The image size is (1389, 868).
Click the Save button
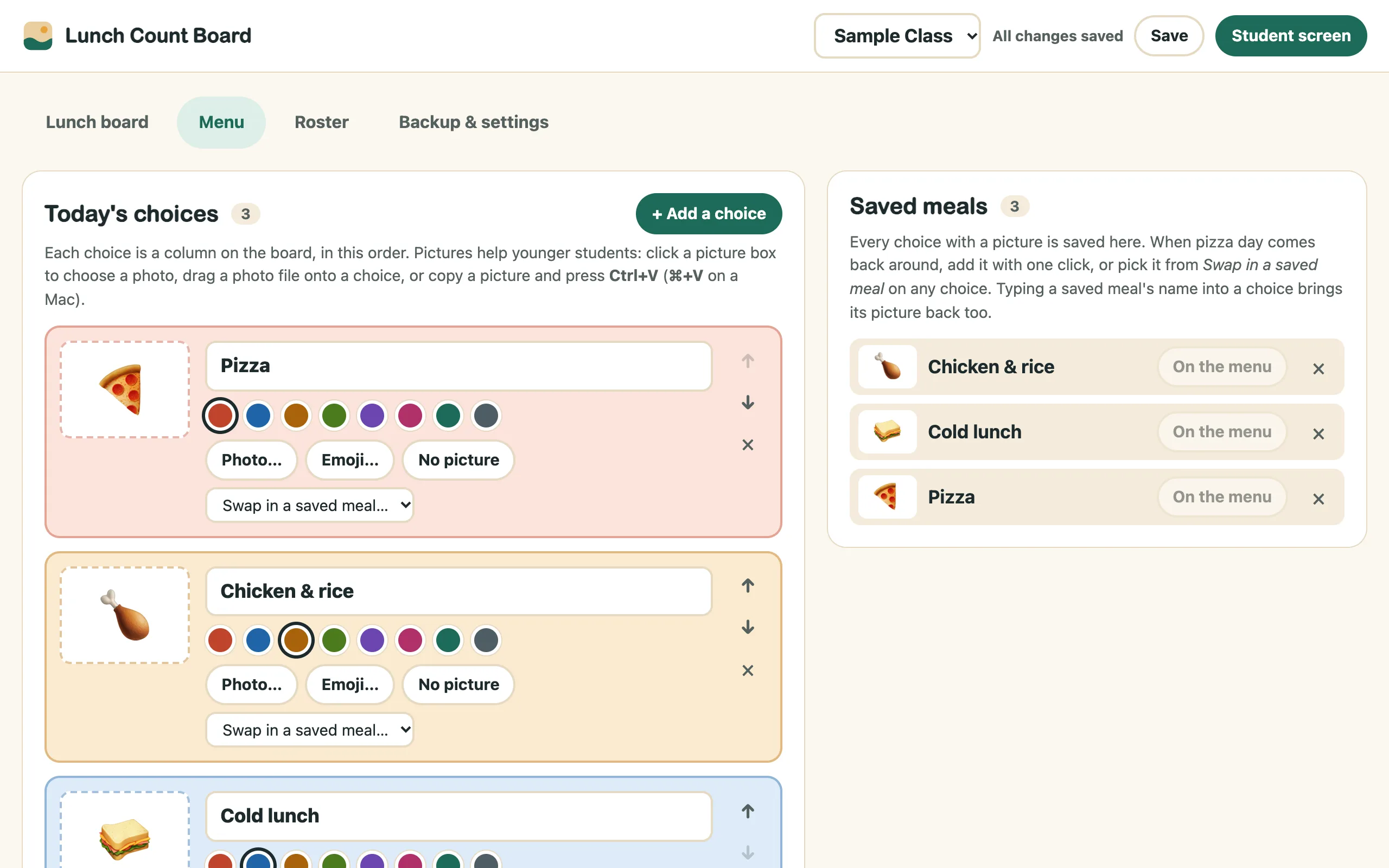coord(1169,36)
